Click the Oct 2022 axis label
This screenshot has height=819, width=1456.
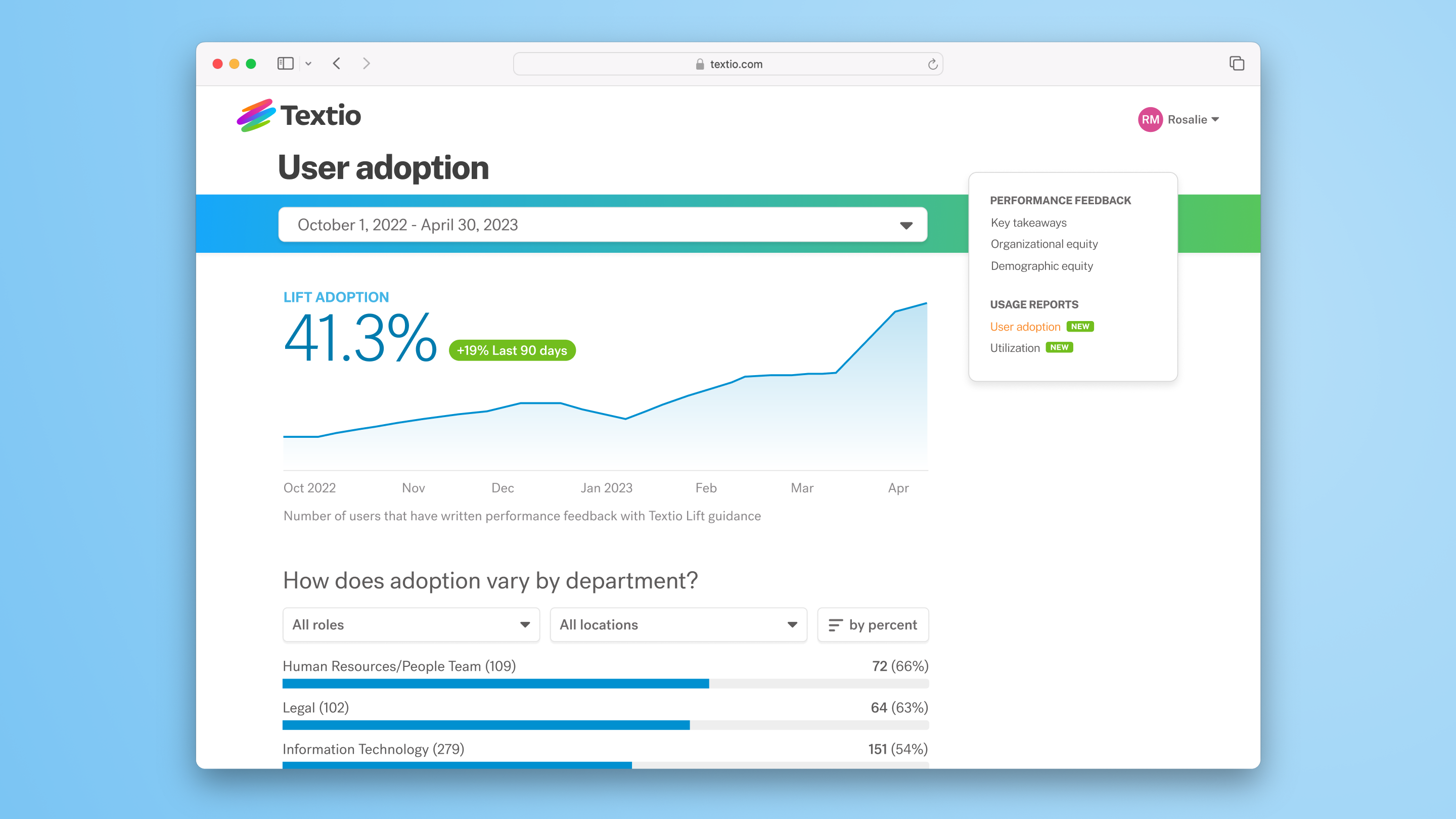pyautogui.click(x=309, y=487)
